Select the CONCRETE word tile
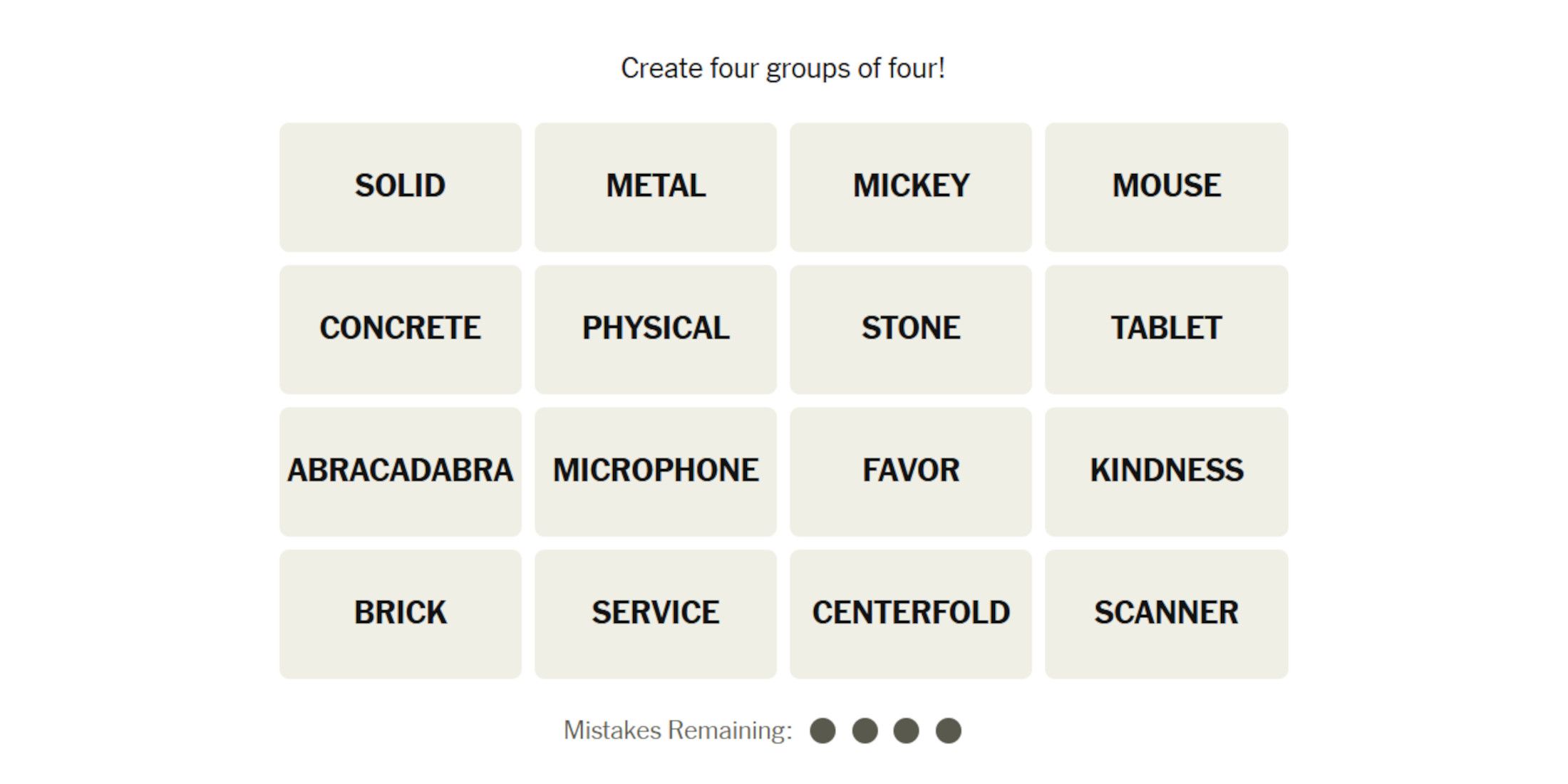This screenshot has height=784, width=1568. tap(400, 329)
